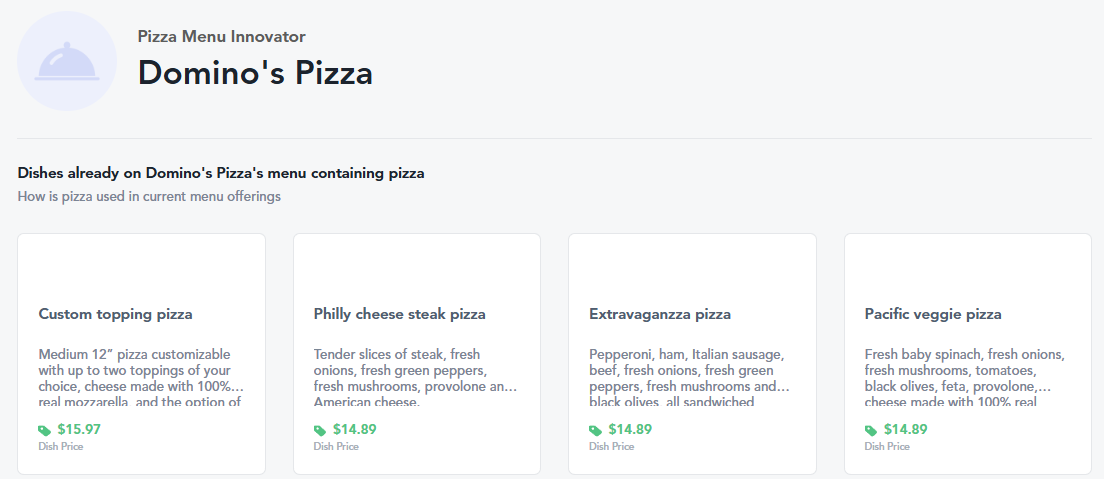Open the Philly cheese steak pizza dish

pyautogui.click(x=399, y=314)
